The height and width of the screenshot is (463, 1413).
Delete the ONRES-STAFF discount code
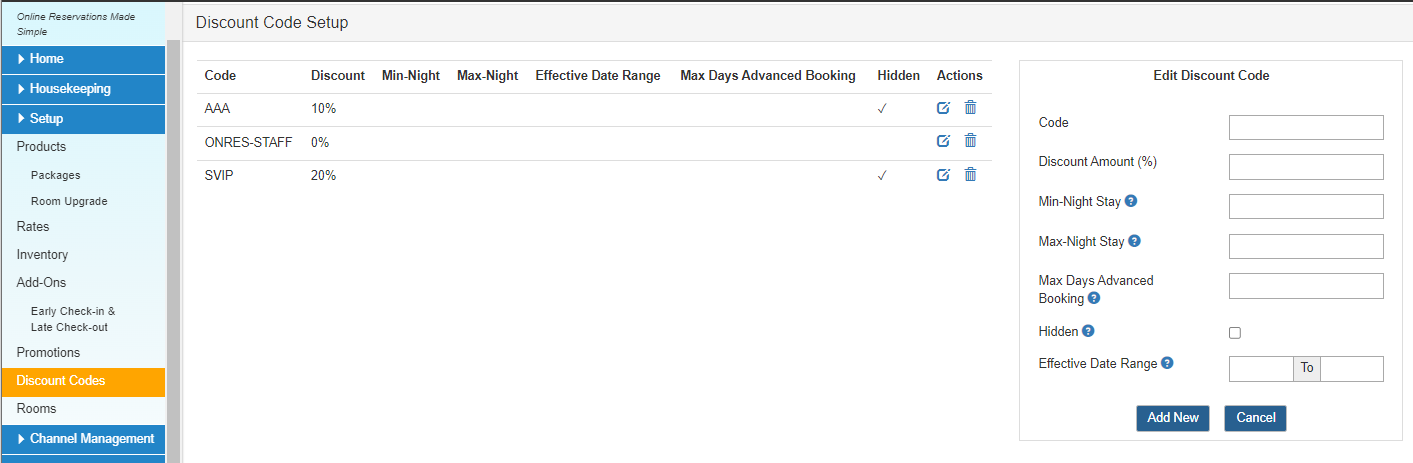pos(970,141)
